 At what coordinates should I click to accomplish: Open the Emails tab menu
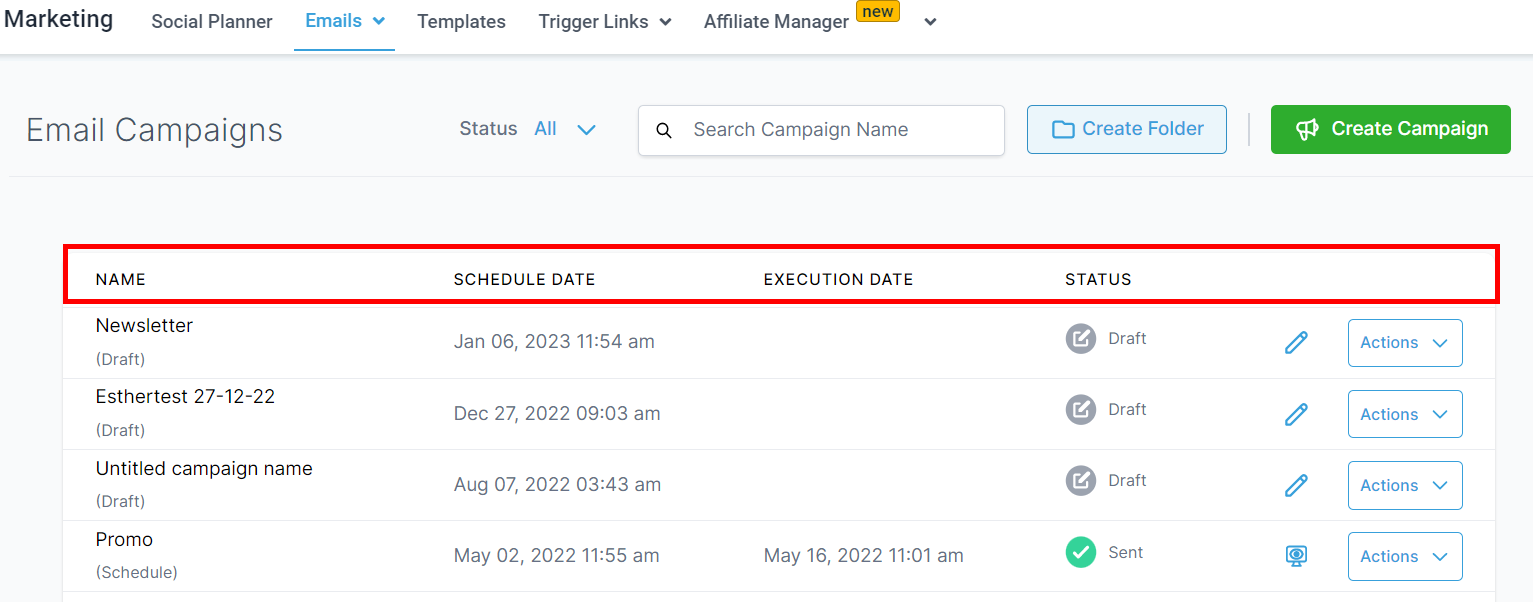[344, 21]
